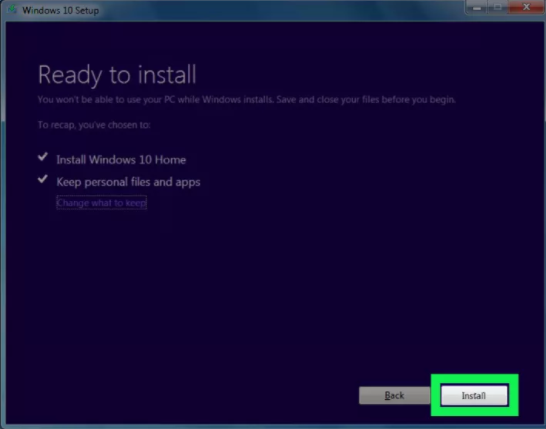This screenshot has height=429, width=546.
Task: Go back with the Back button
Action: [x=394, y=395]
